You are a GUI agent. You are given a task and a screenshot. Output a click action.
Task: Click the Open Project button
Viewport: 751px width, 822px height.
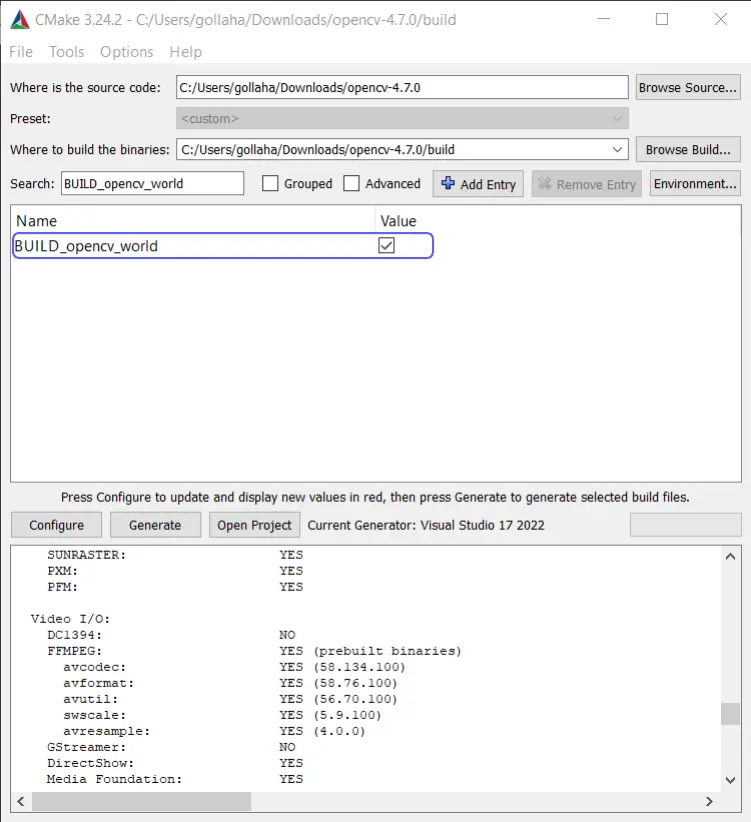254,525
